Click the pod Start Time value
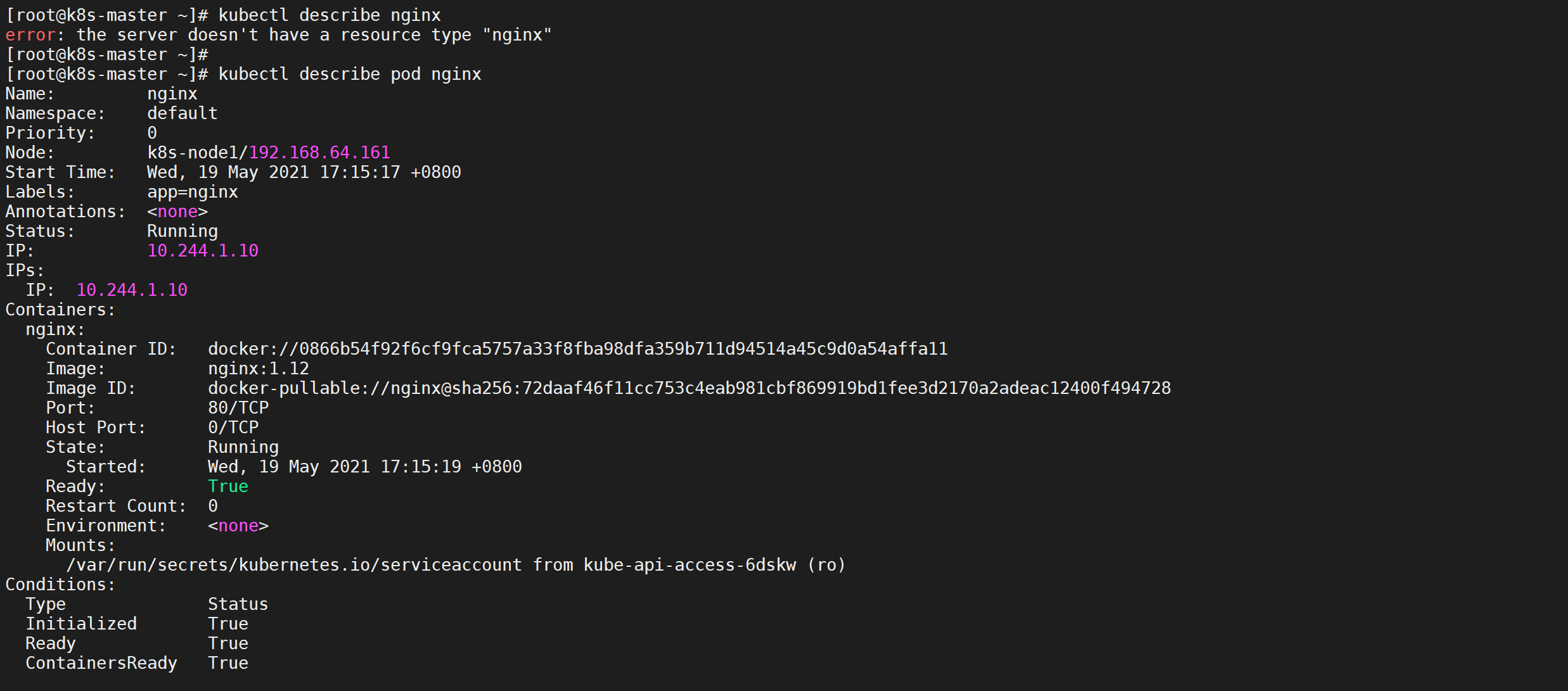The image size is (1568, 691). coord(304,172)
